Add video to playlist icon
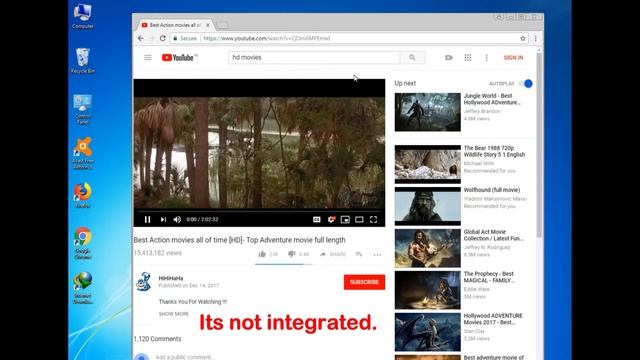 pyautogui.click(x=359, y=254)
